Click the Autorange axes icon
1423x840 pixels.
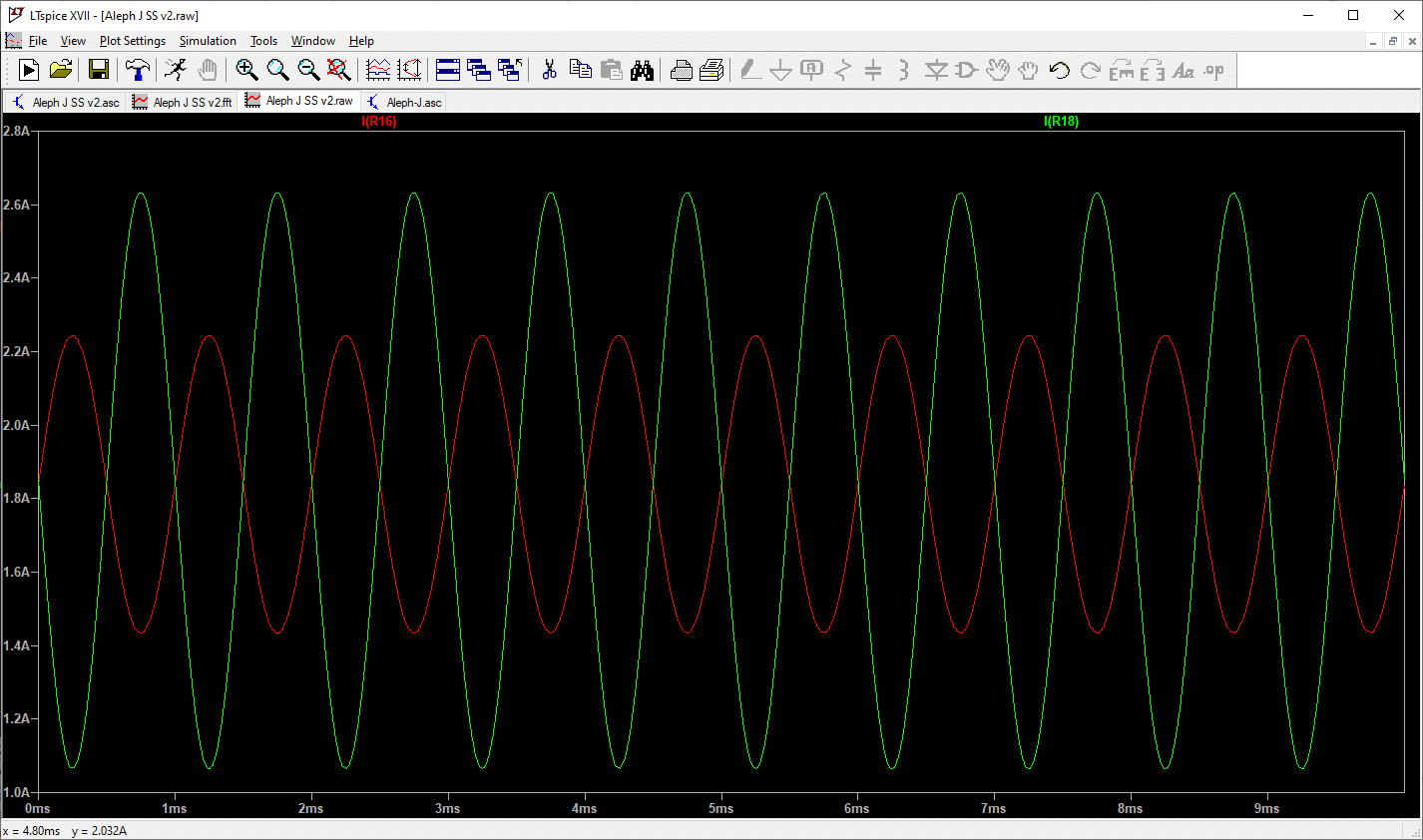(409, 70)
